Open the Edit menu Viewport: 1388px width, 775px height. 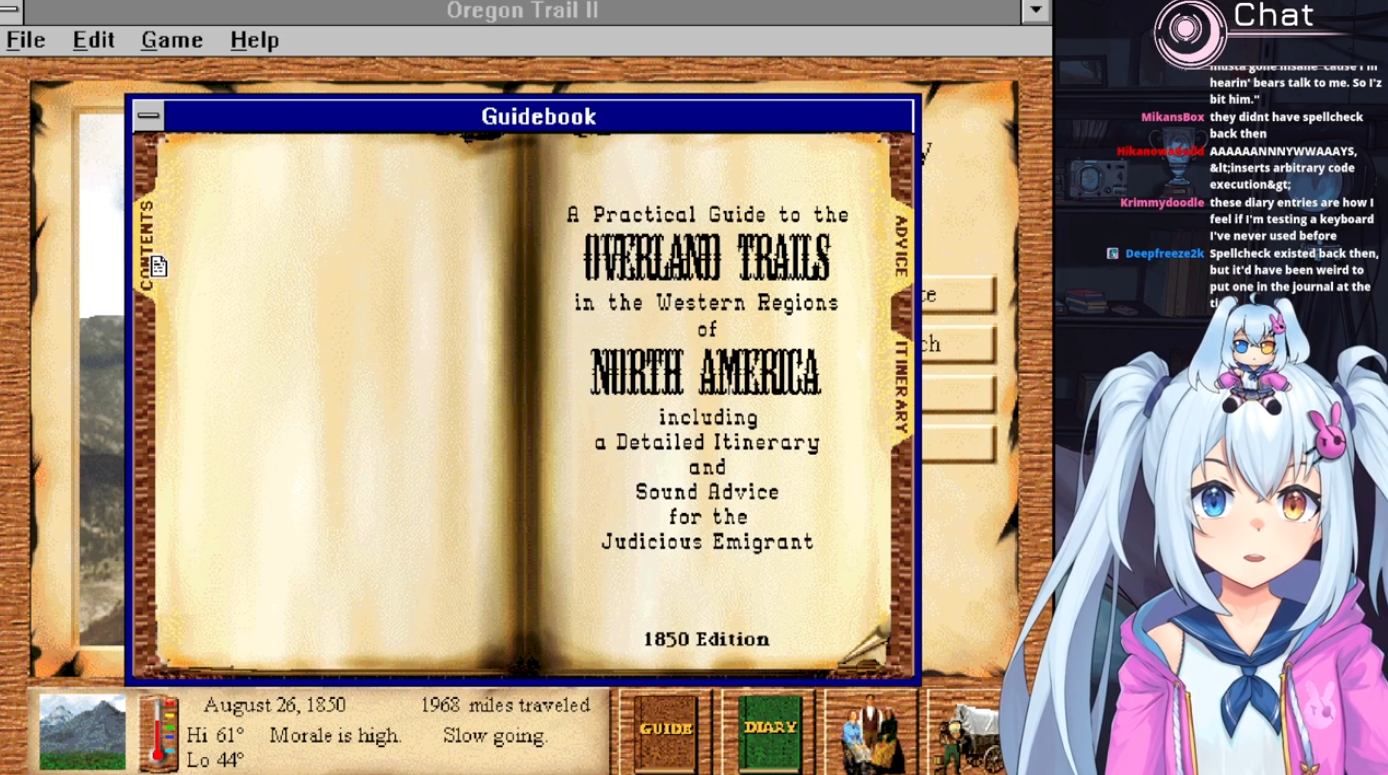(94, 40)
